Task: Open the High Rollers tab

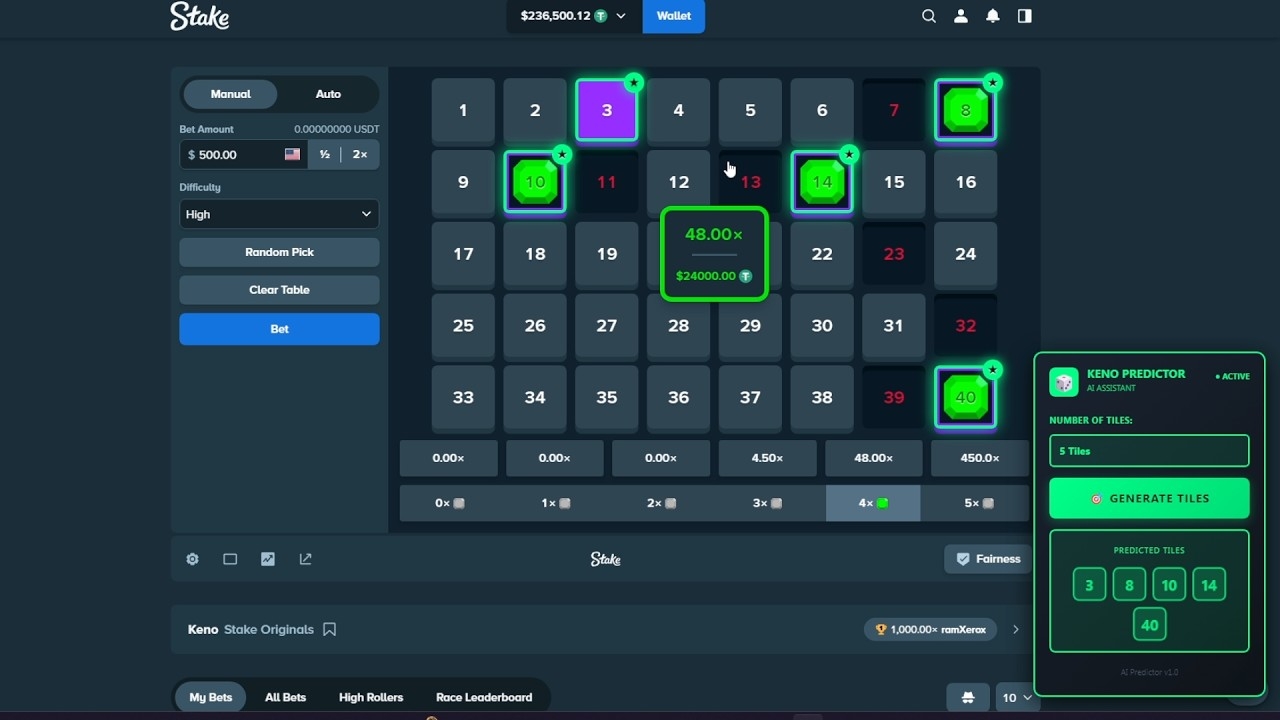Action: [x=371, y=697]
